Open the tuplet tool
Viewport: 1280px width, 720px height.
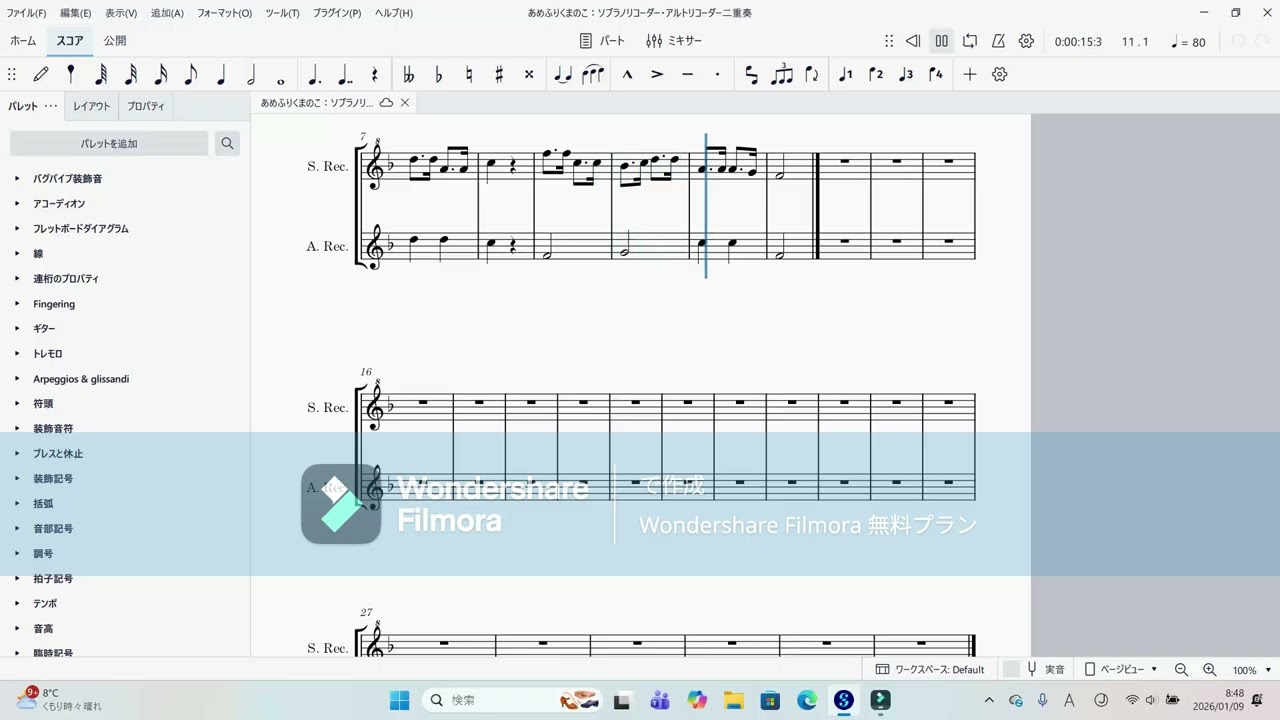pos(782,74)
